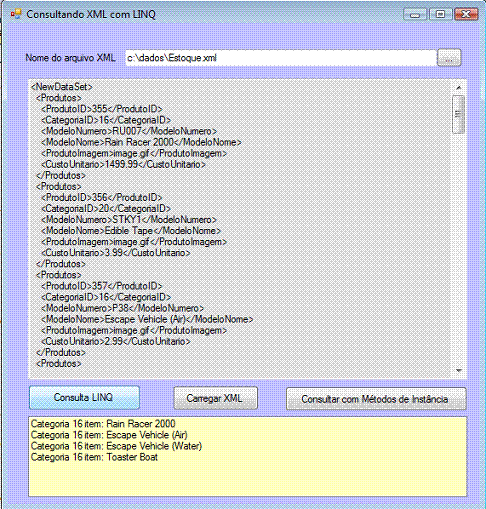Select result line Toaster Boat
The height and width of the screenshot is (509, 486).
tap(94, 457)
